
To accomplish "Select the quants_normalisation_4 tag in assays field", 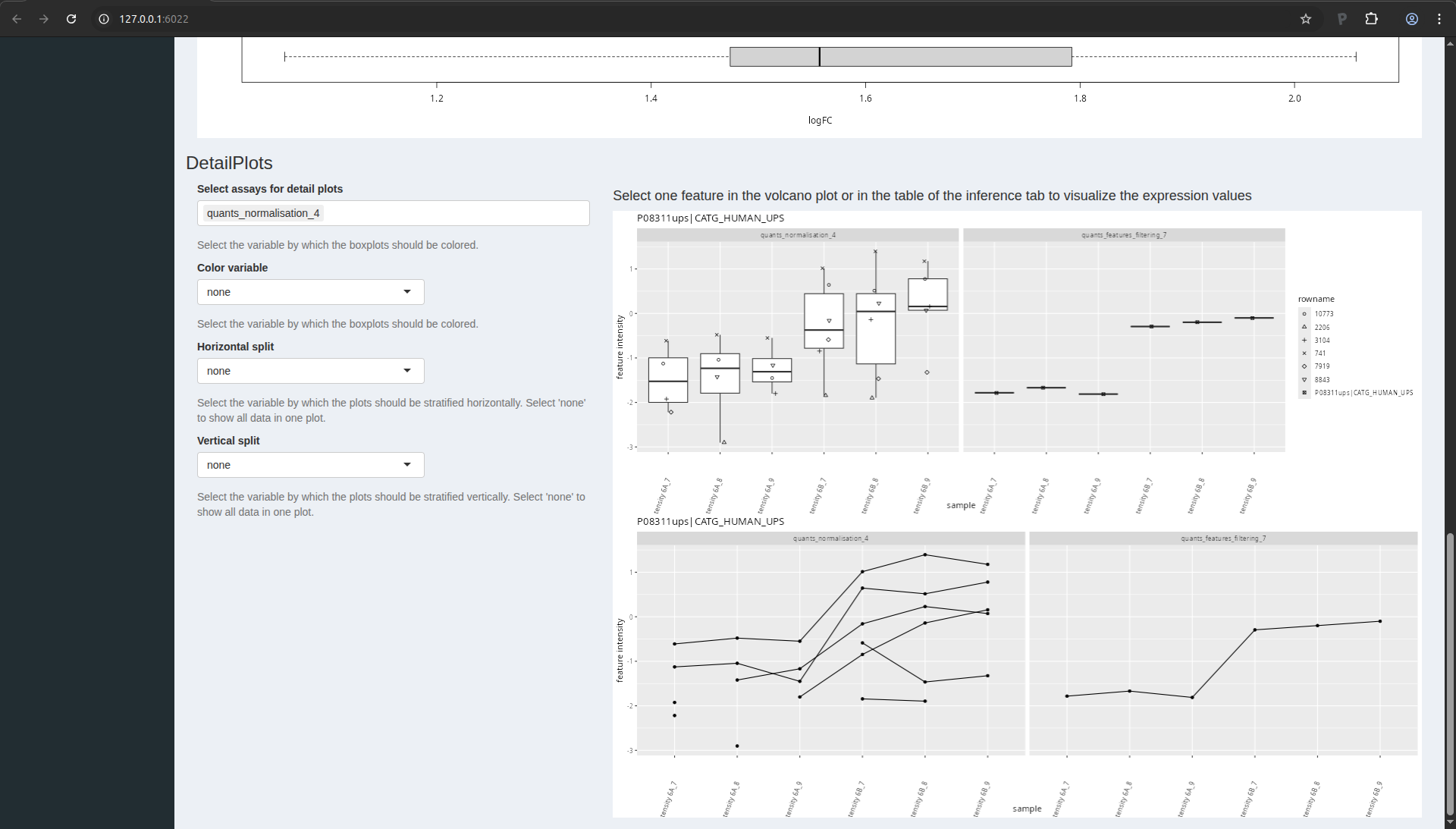I will [263, 213].
